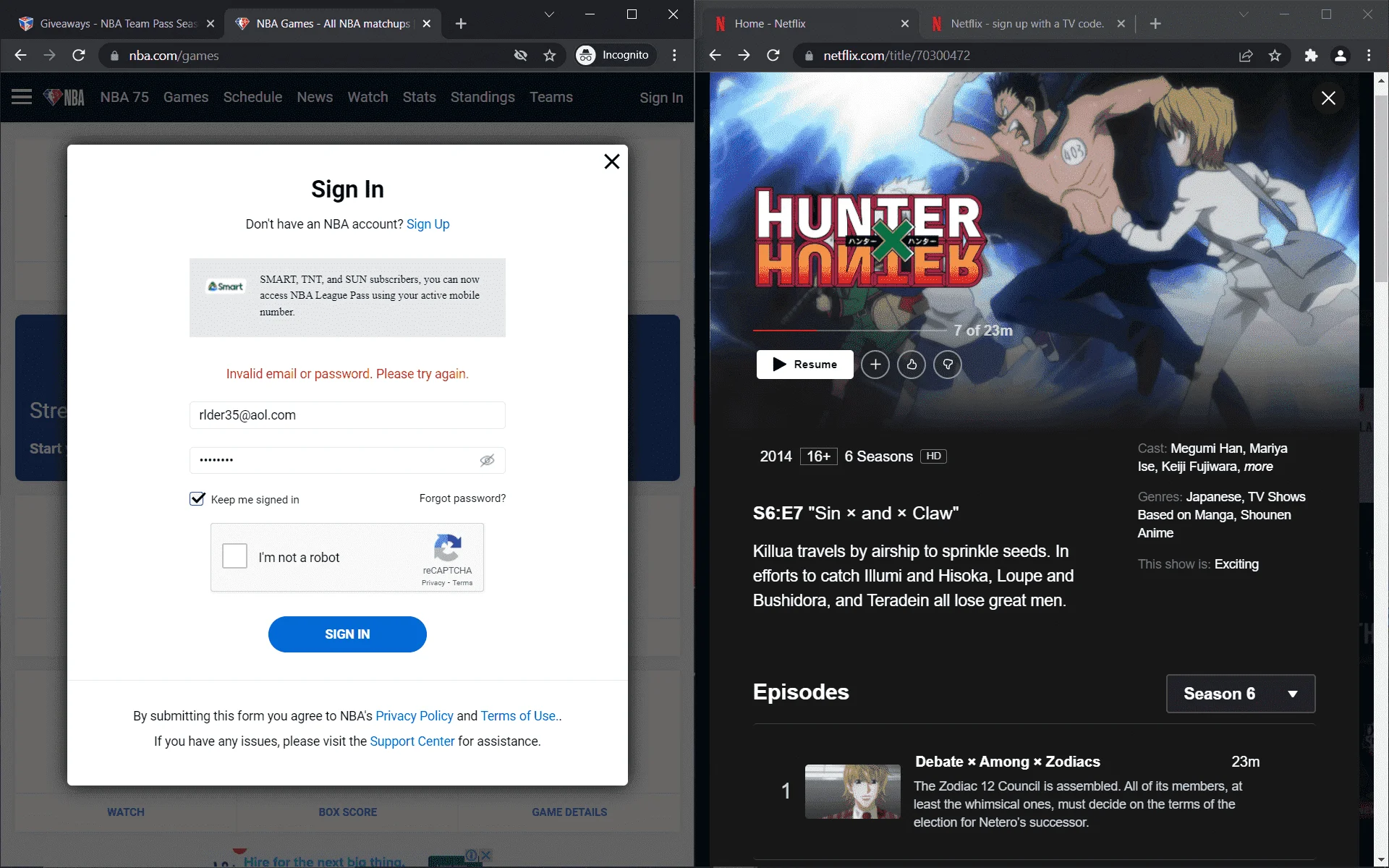Switch to Giveaways NBA Team Pass tab

pos(116,24)
